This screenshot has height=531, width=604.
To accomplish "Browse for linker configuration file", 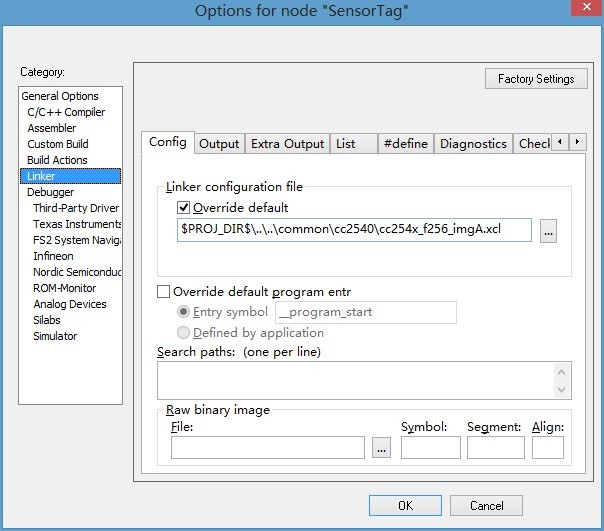I will point(547,231).
